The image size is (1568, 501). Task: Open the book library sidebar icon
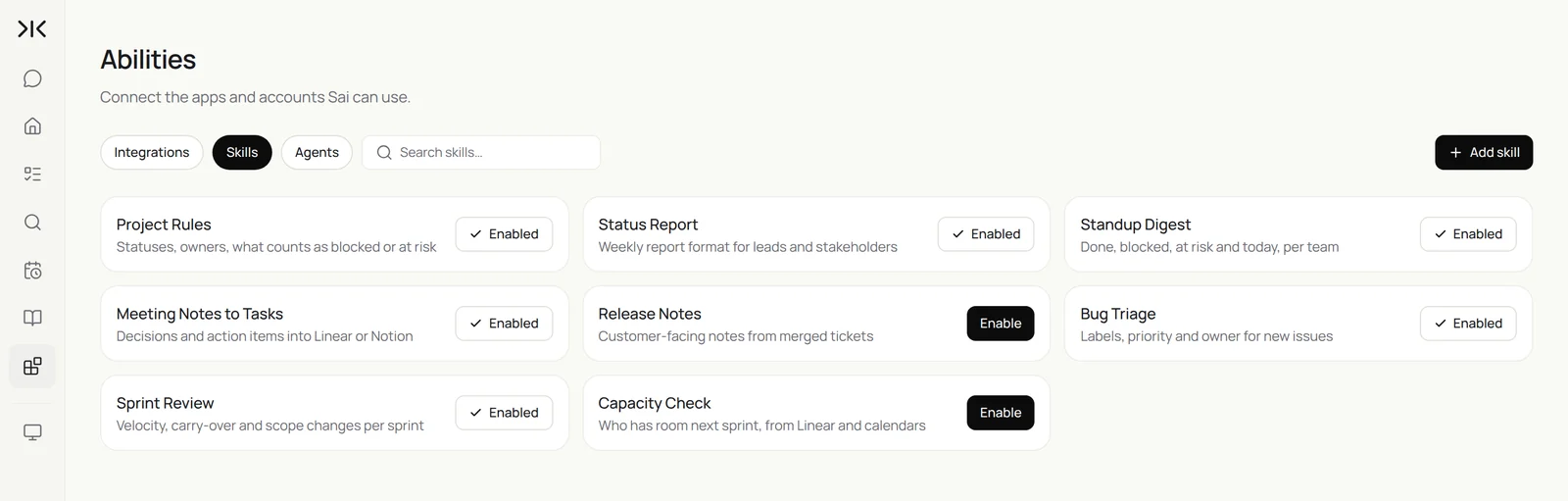(32, 318)
